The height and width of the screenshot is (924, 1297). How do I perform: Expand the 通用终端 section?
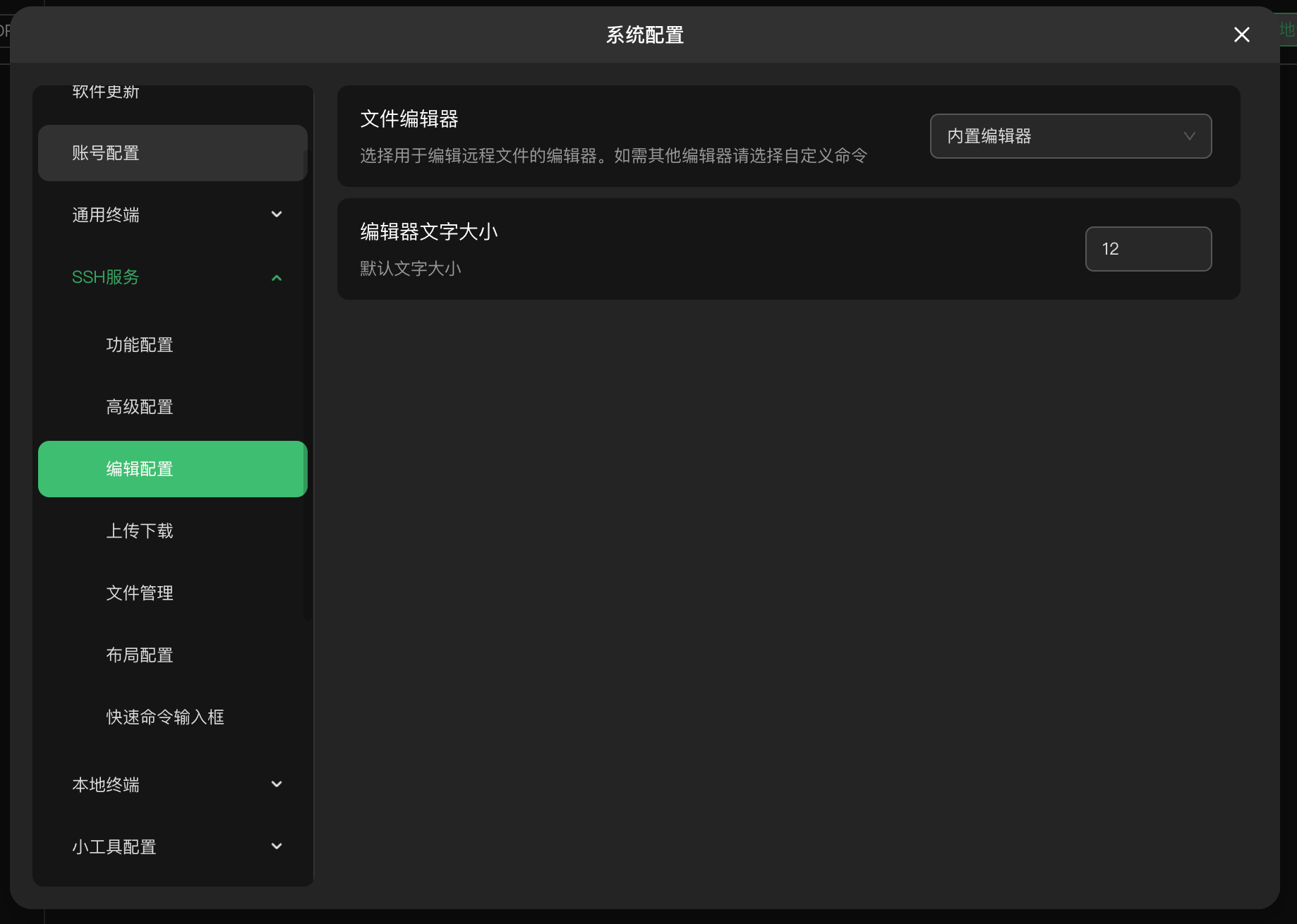[x=173, y=214]
